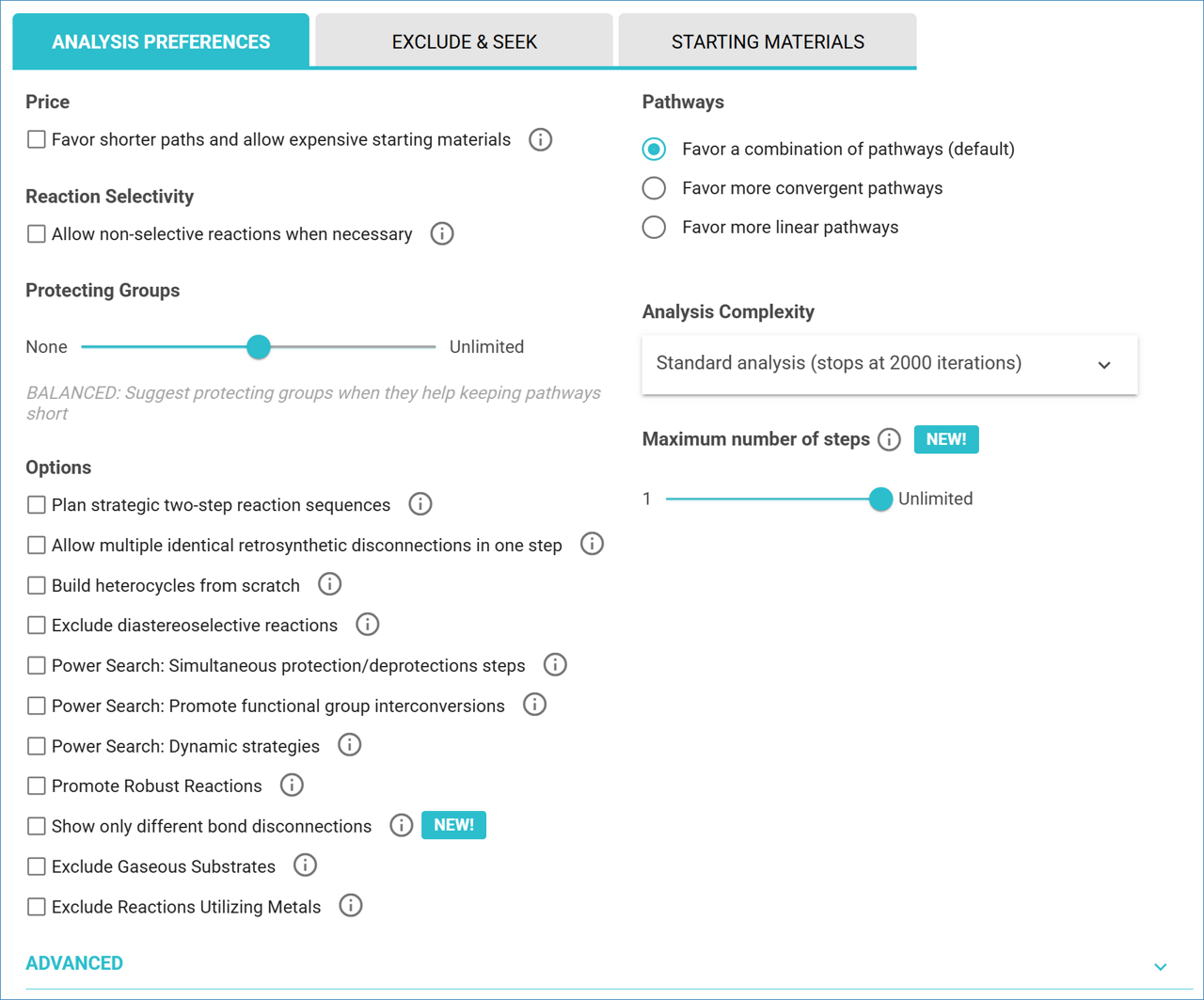Select Favor more convergent pathways radio
Screen dimensions: 1204x1000
pyautogui.click(x=654, y=188)
